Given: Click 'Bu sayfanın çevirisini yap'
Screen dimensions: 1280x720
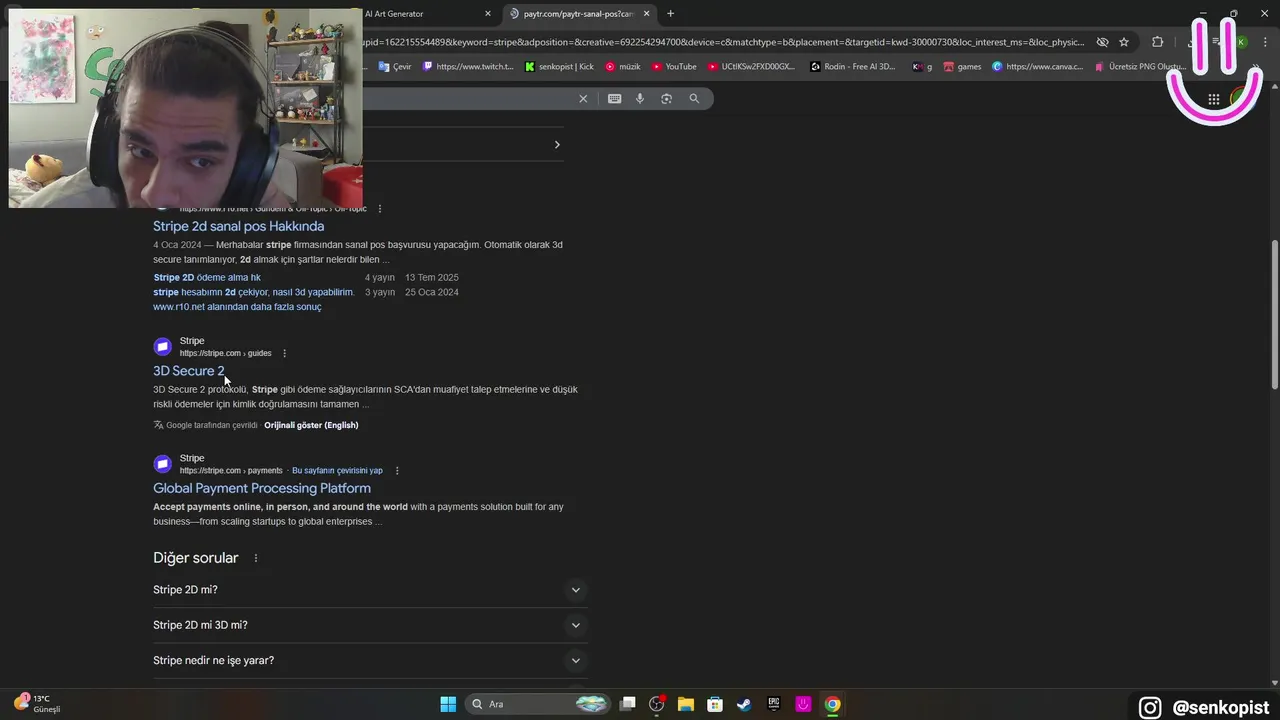Looking at the screenshot, I should pos(337,470).
